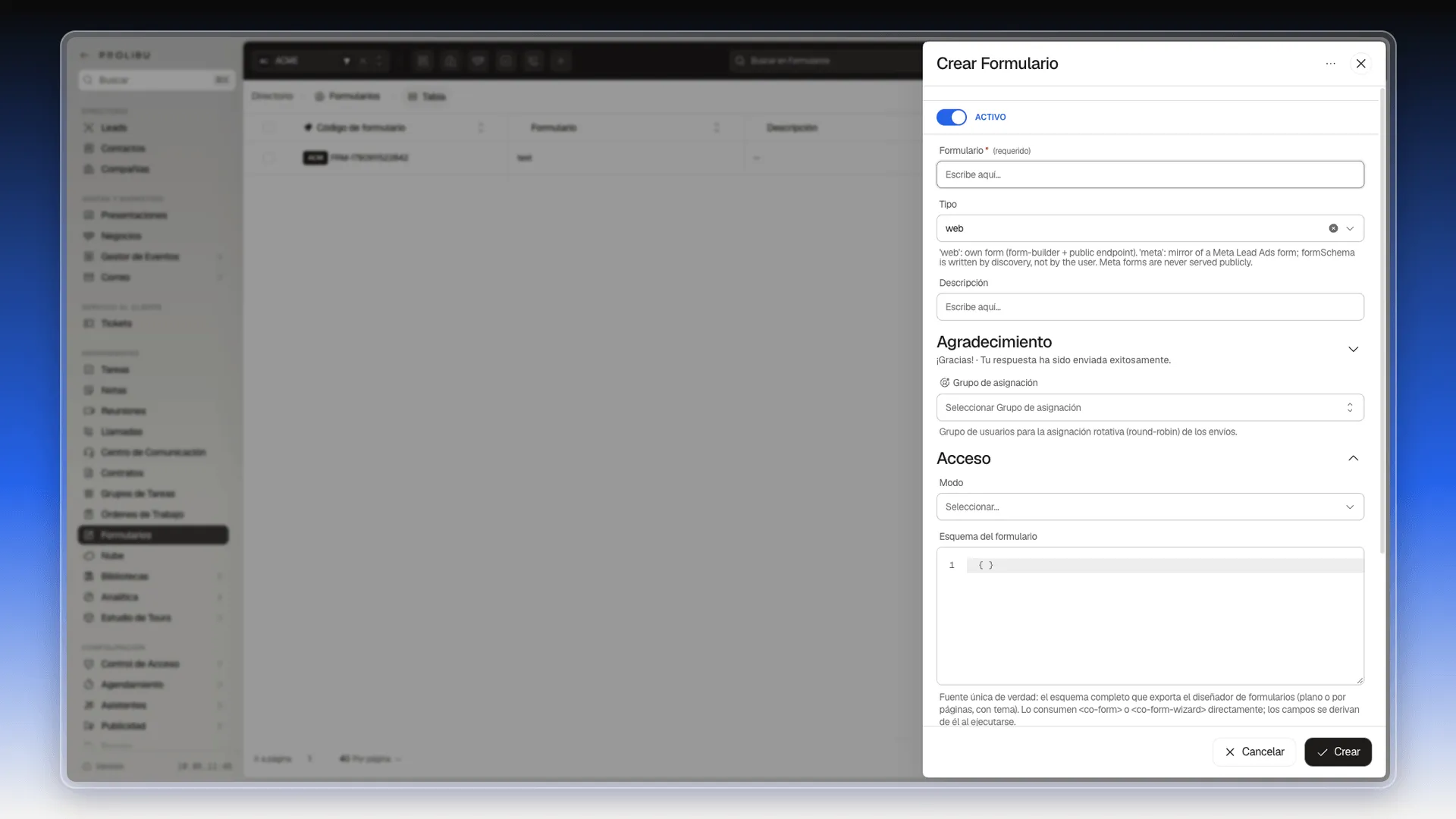The width and height of the screenshot is (1456, 819).
Task: Open the three-dot options menu in Crear Formulario
Action: click(x=1330, y=64)
